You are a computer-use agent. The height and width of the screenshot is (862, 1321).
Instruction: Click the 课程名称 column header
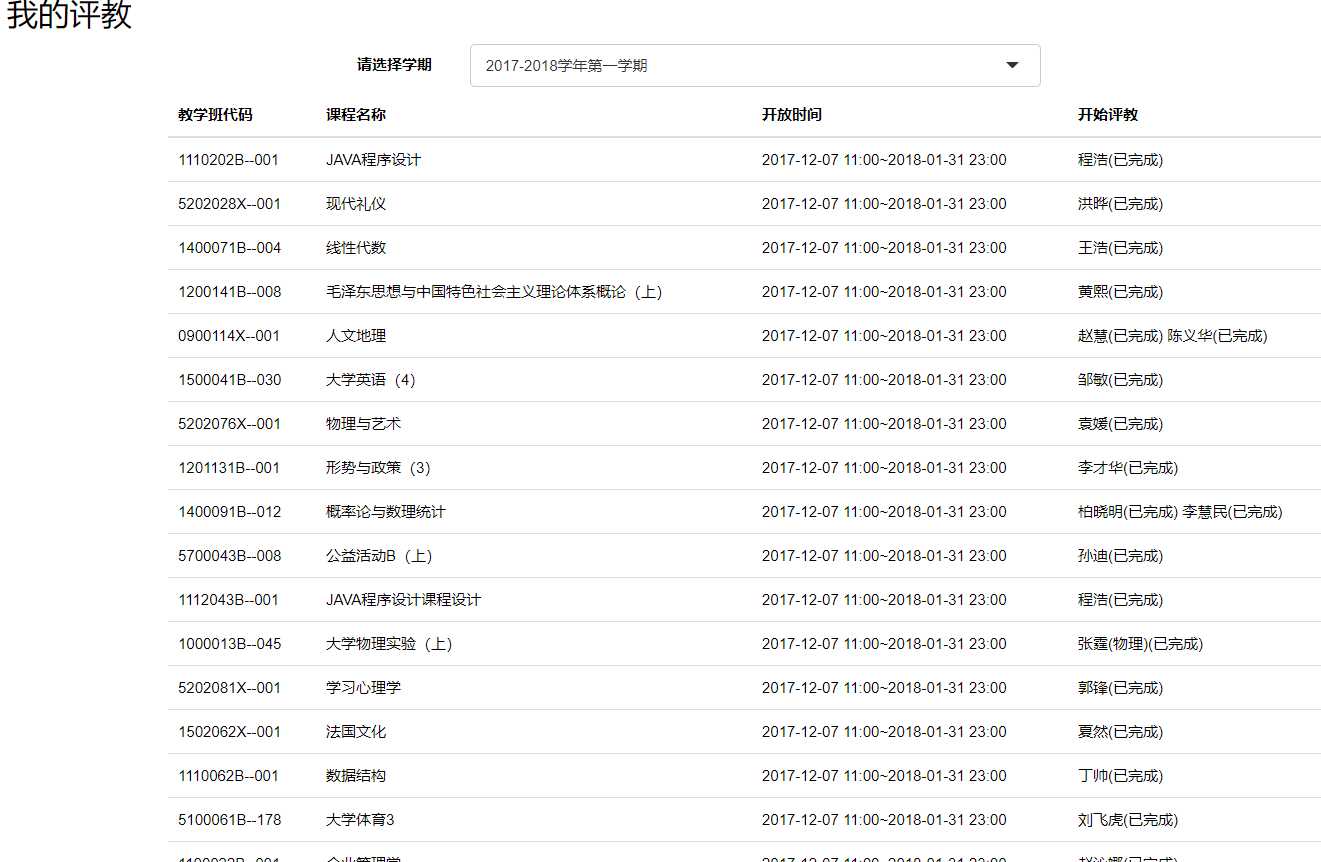[x=354, y=114]
